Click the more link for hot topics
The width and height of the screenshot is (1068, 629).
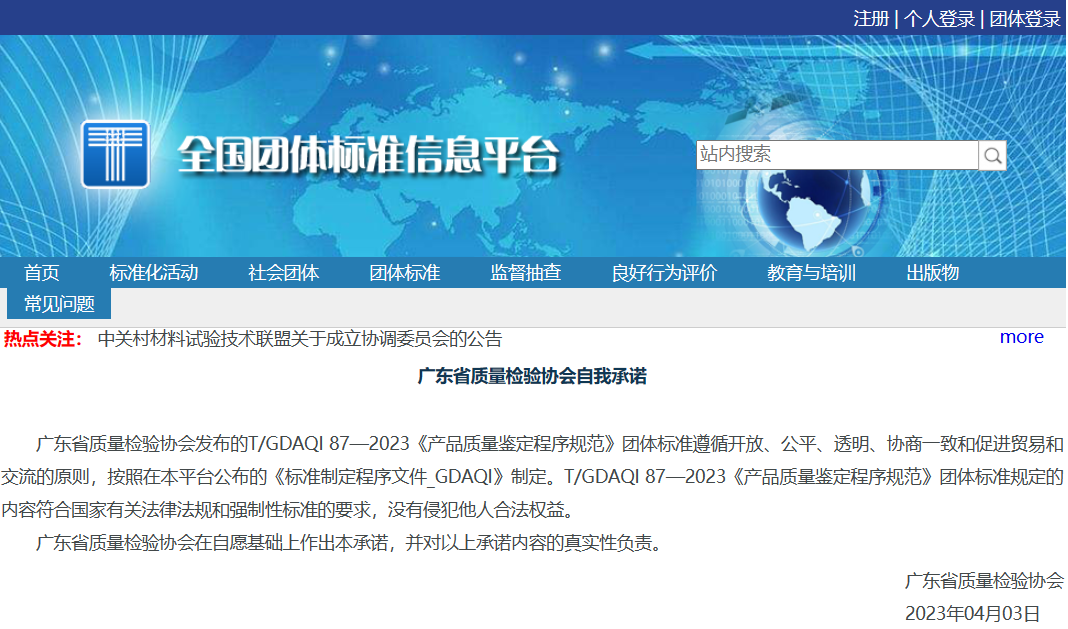pos(1021,337)
